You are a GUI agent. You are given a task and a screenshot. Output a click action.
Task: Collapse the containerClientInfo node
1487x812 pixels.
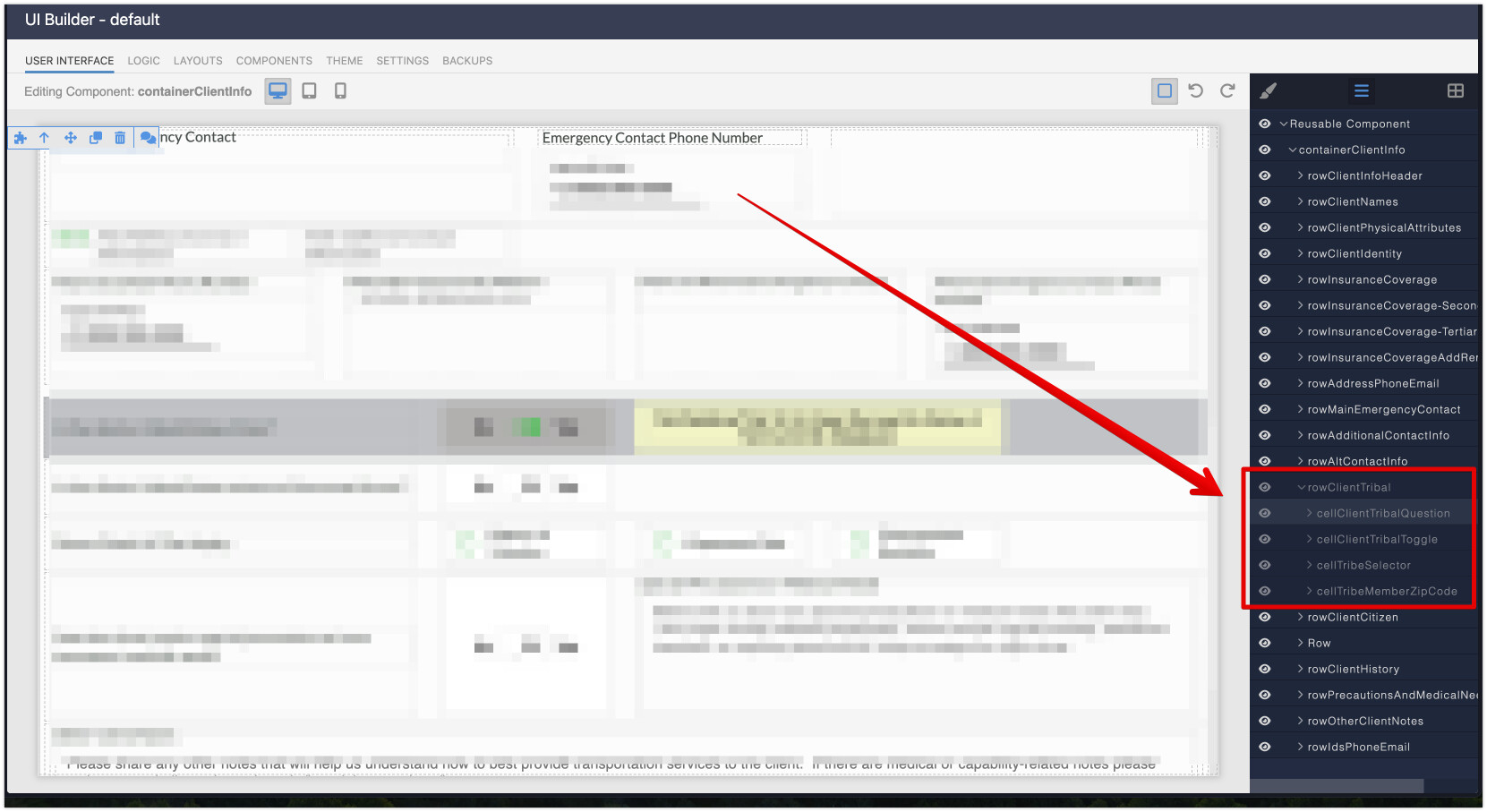[1293, 150]
